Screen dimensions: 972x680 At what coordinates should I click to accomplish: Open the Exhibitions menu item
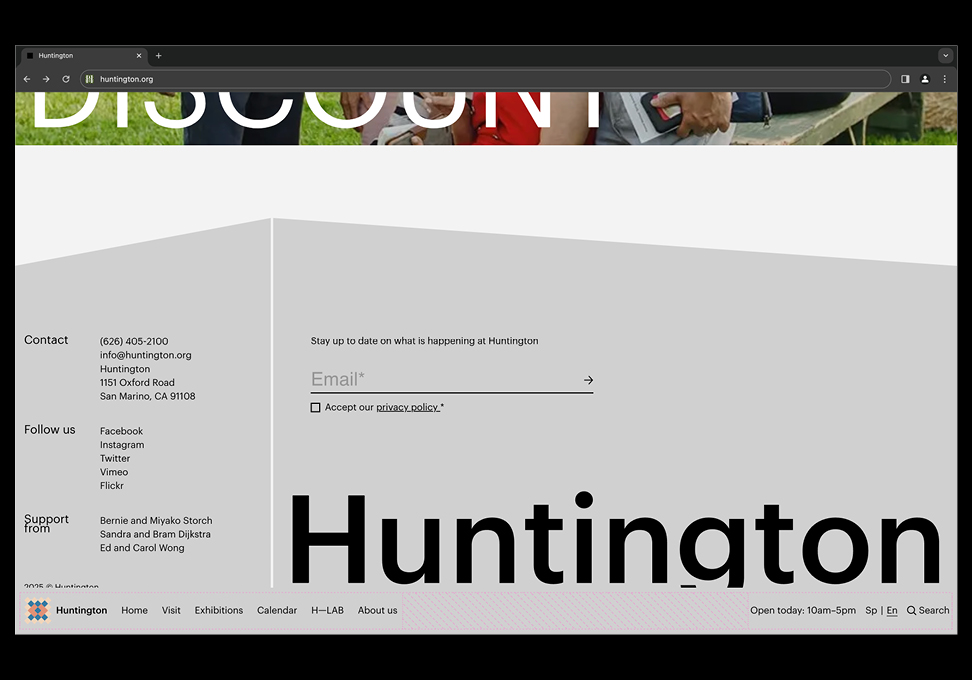219,610
